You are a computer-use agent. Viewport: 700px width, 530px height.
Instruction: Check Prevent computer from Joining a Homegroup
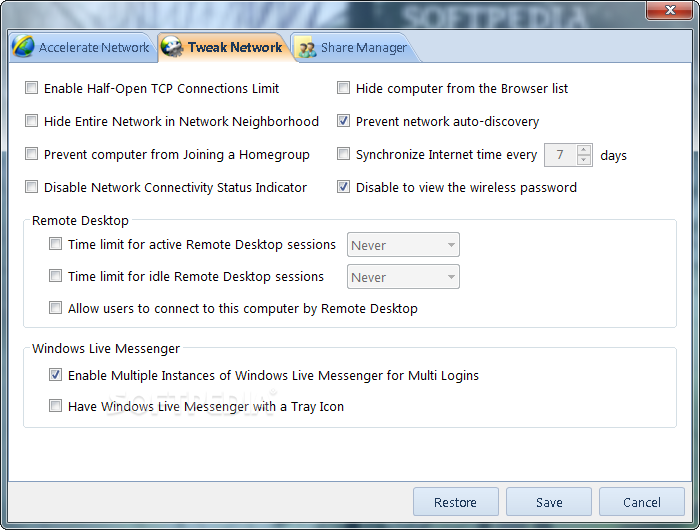31,154
